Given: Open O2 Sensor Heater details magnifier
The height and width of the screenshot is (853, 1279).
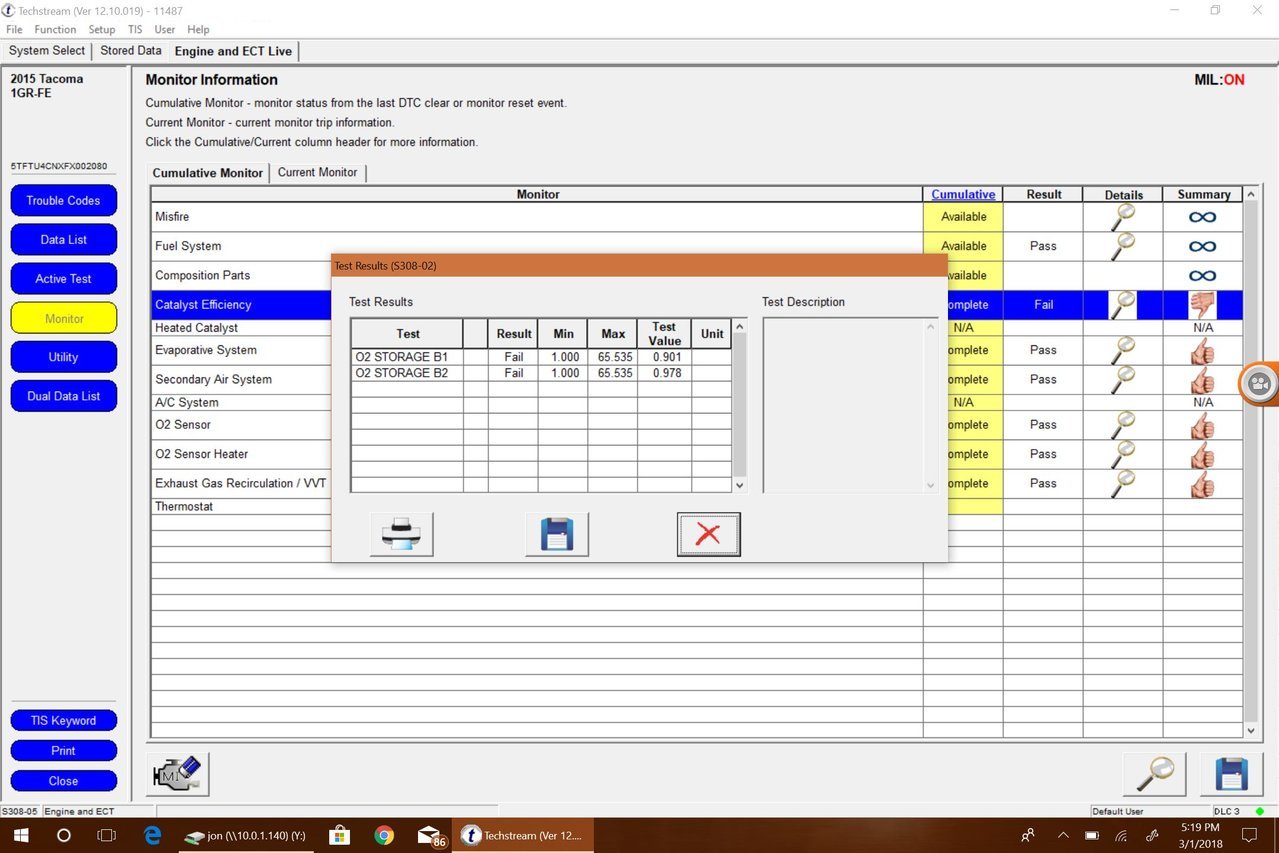Looking at the screenshot, I should [1123, 454].
